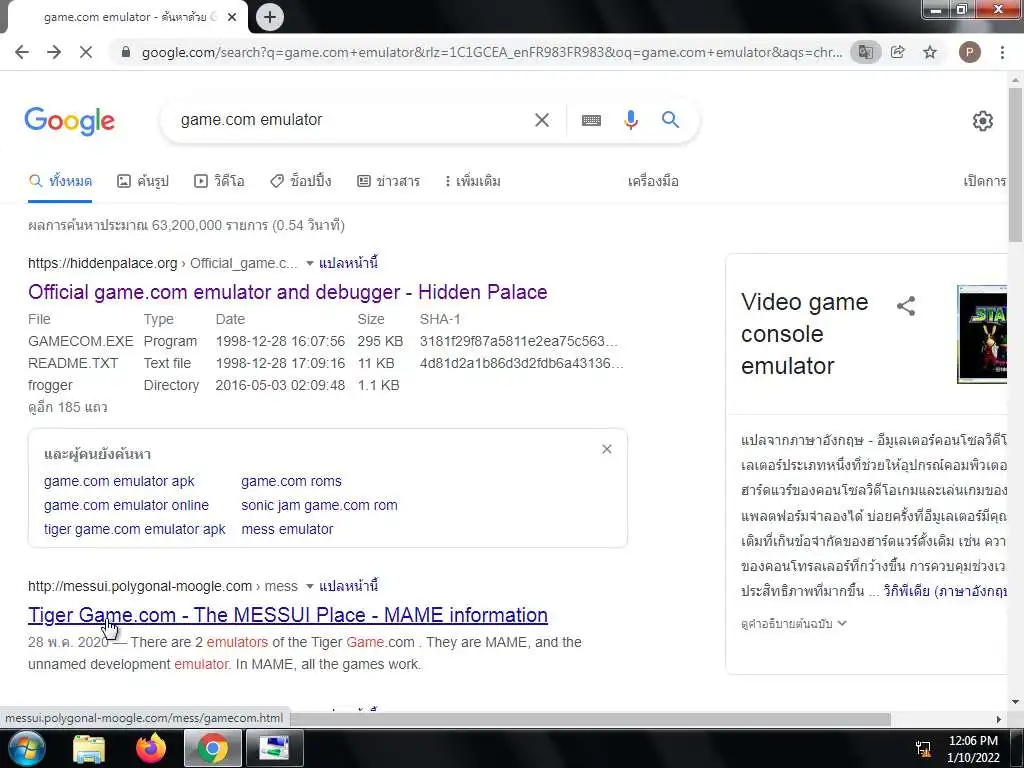This screenshot has height=768, width=1024.
Task: Search game.com emulator apk
Action: pyautogui.click(x=119, y=481)
